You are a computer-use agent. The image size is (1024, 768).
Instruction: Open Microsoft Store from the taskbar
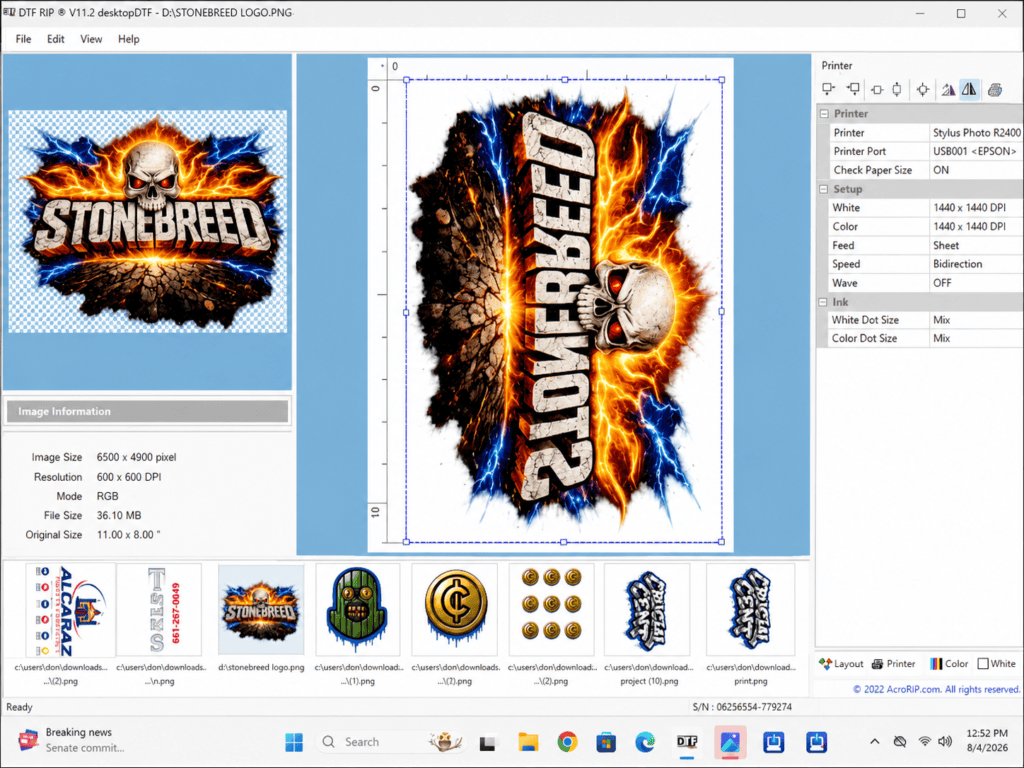click(606, 742)
